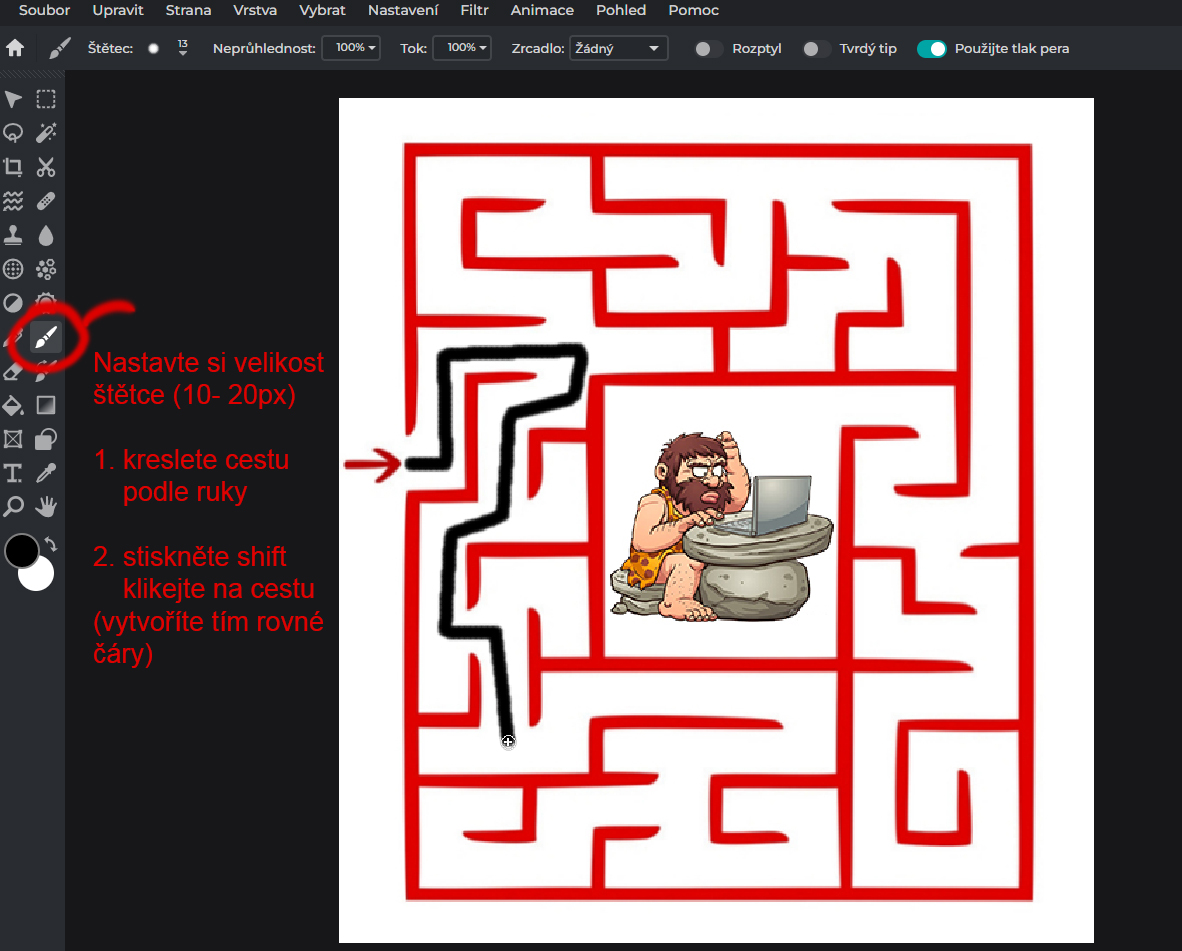Click the round brush tip preview
This screenshot has width=1182, height=951.
click(154, 48)
